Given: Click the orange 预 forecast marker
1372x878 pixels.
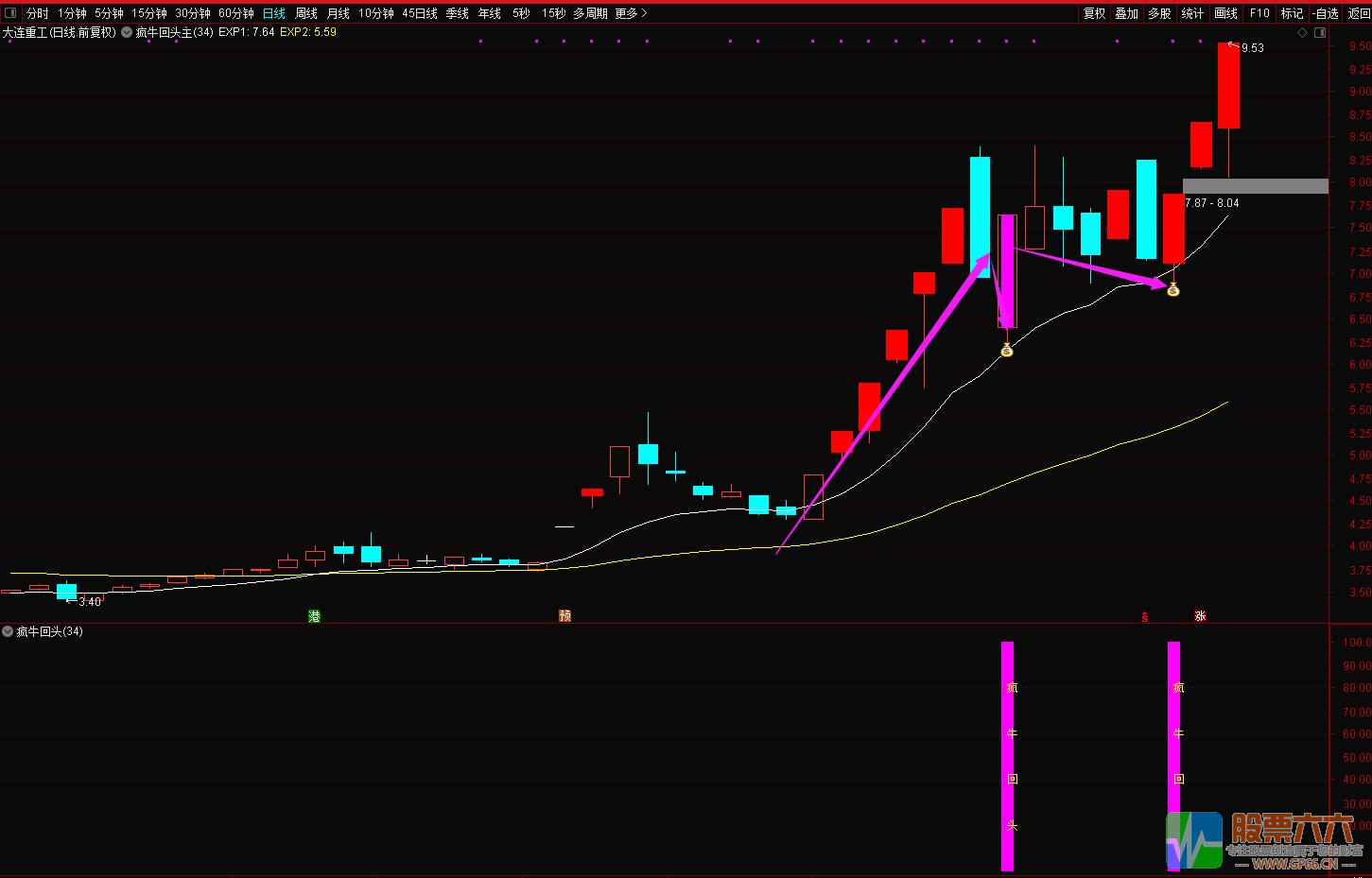Looking at the screenshot, I should (564, 616).
